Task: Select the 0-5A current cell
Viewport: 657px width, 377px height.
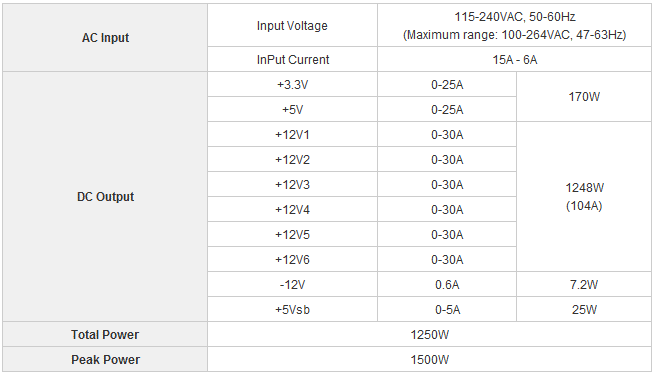Action: [x=447, y=310]
